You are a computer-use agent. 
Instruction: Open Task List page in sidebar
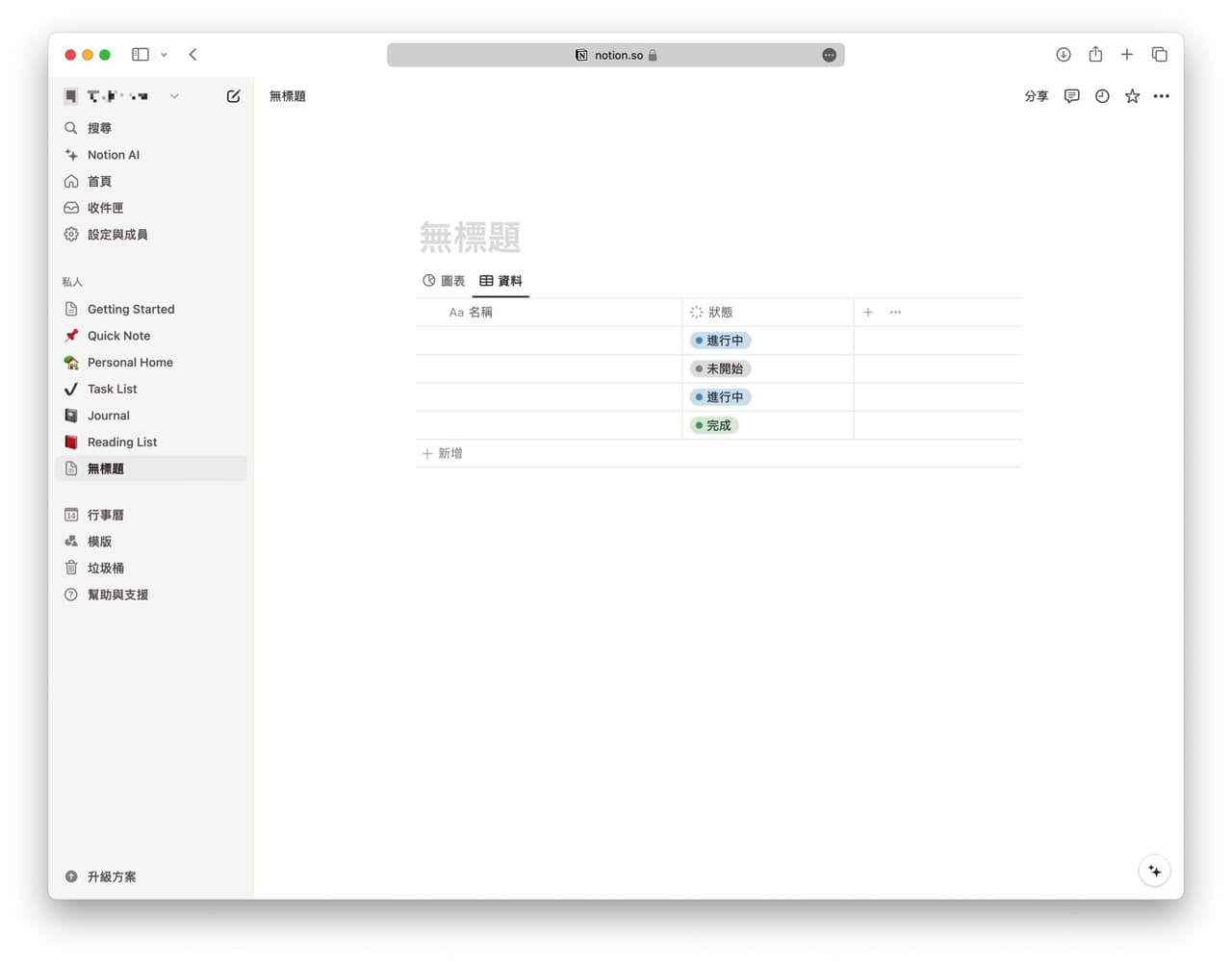[112, 389]
